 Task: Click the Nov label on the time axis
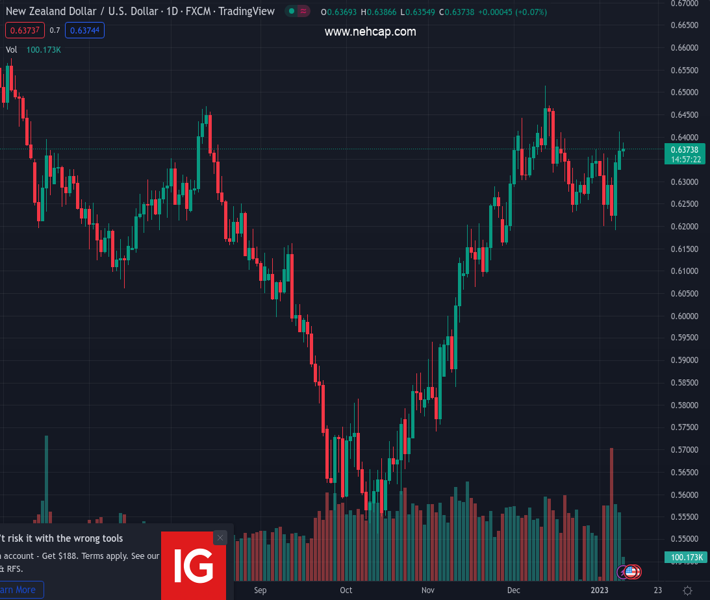click(427, 590)
